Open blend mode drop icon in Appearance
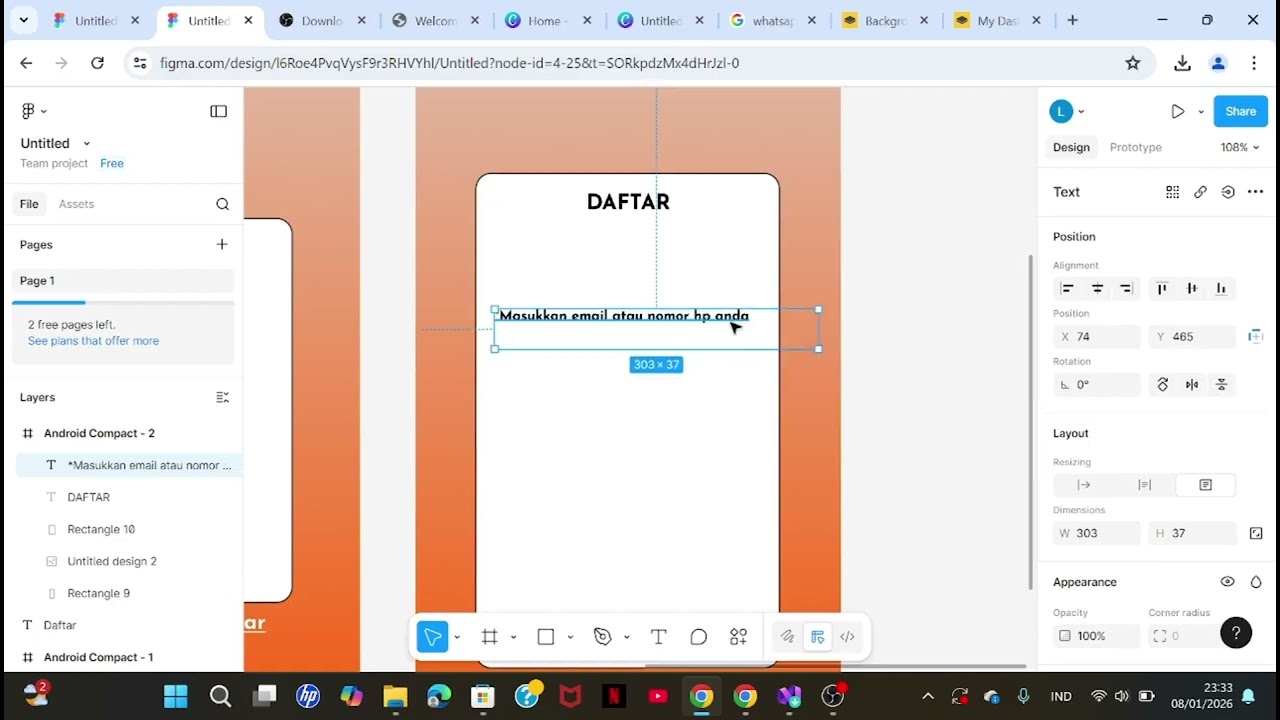This screenshot has height=720, width=1280. click(x=1256, y=582)
